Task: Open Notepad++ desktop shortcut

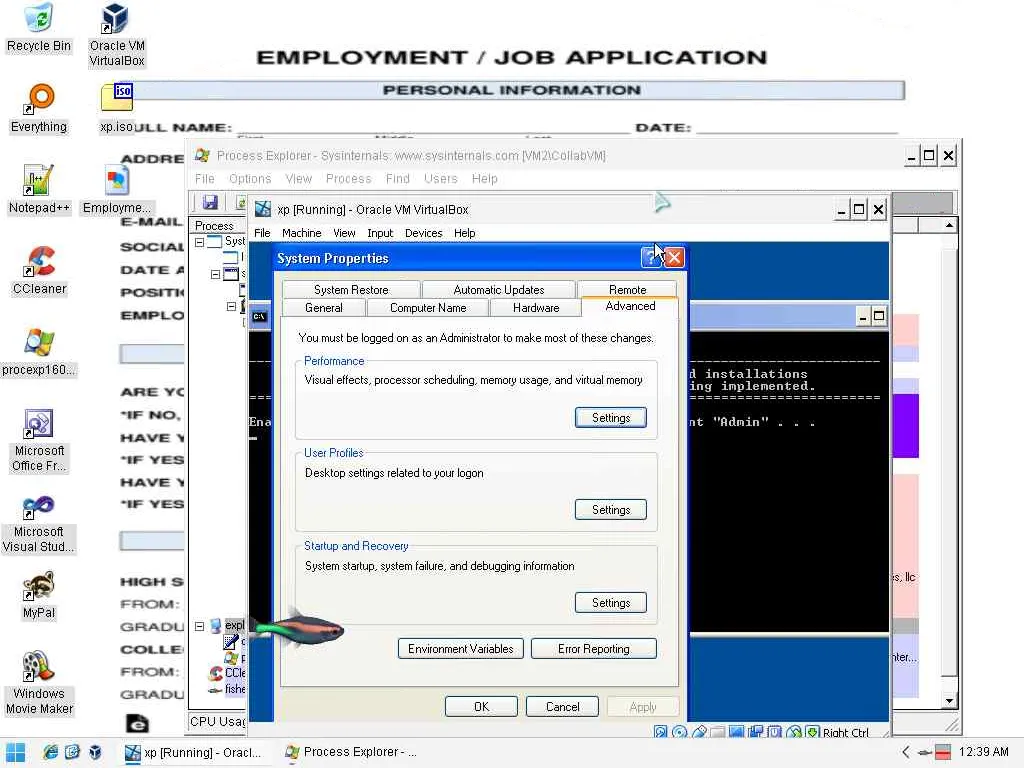Action: click(39, 189)
